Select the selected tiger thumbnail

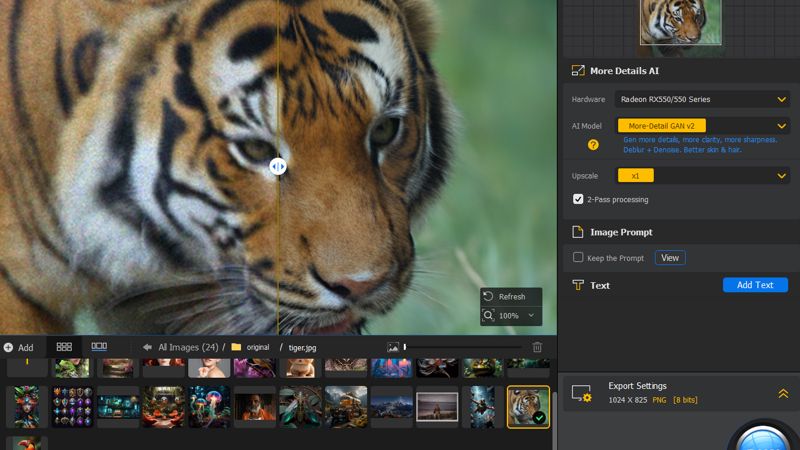coord(528,407)
